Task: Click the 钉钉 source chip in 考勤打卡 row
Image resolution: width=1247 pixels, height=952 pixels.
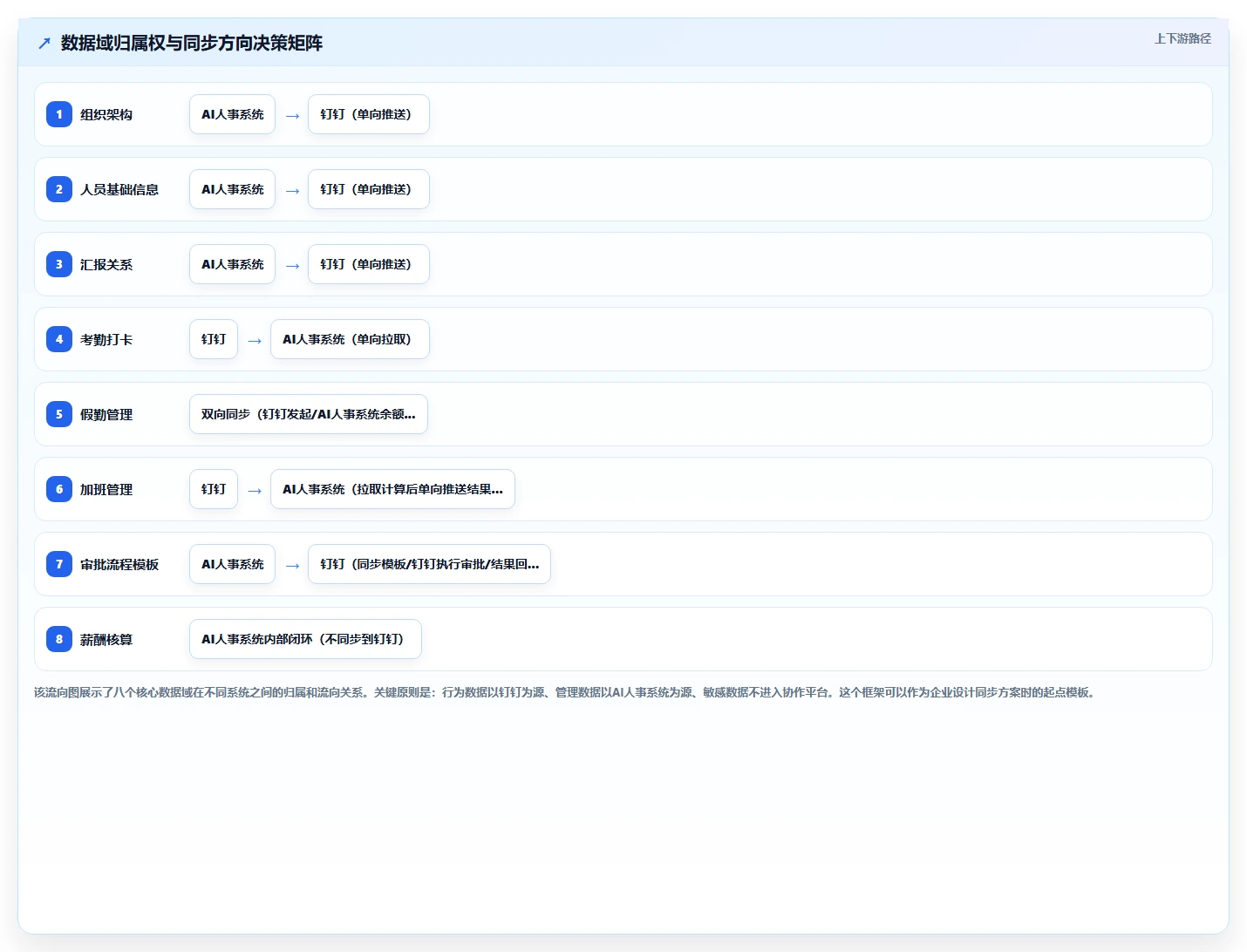Action: [214, 339]
